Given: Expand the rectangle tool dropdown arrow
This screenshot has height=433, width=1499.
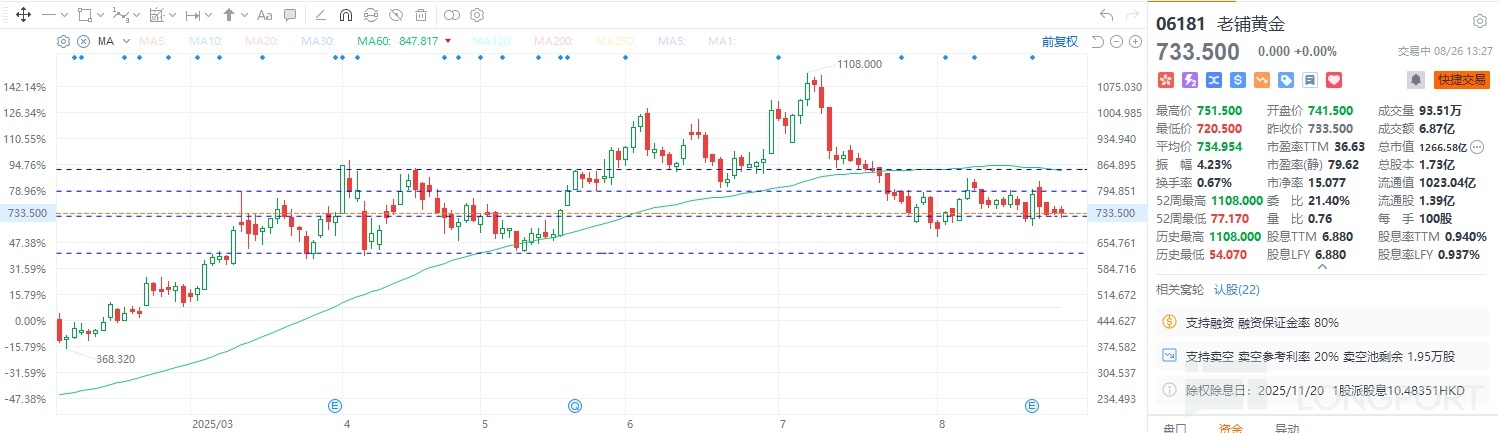Looking at the screenshot, I should pyautogui.click(x=101, y=15).
